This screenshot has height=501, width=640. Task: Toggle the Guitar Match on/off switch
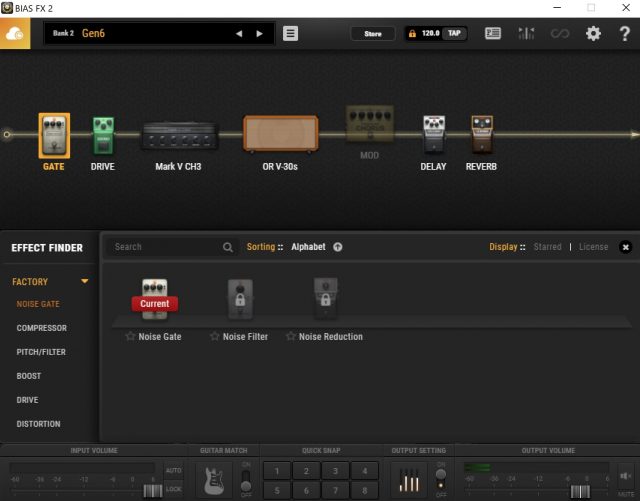click(x=246, y=480)
